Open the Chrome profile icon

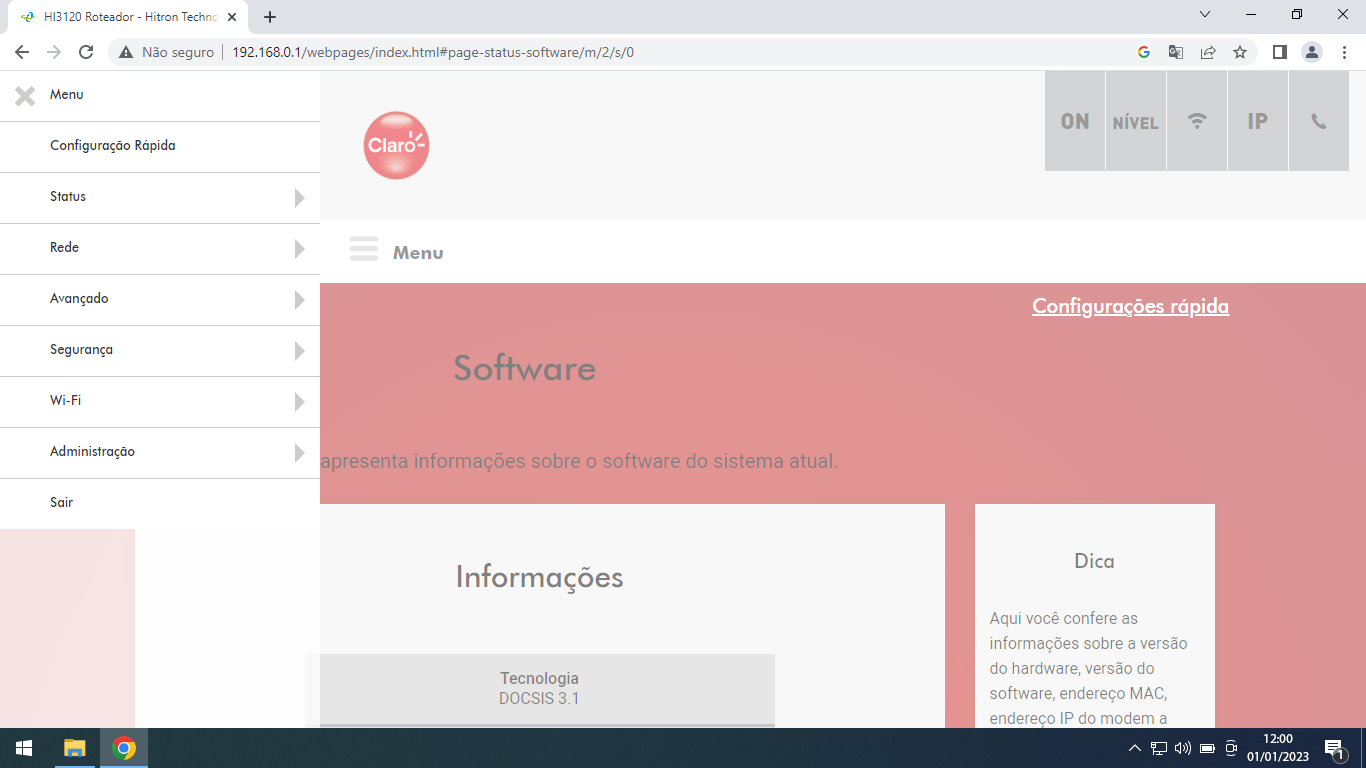click(1312, 52)
